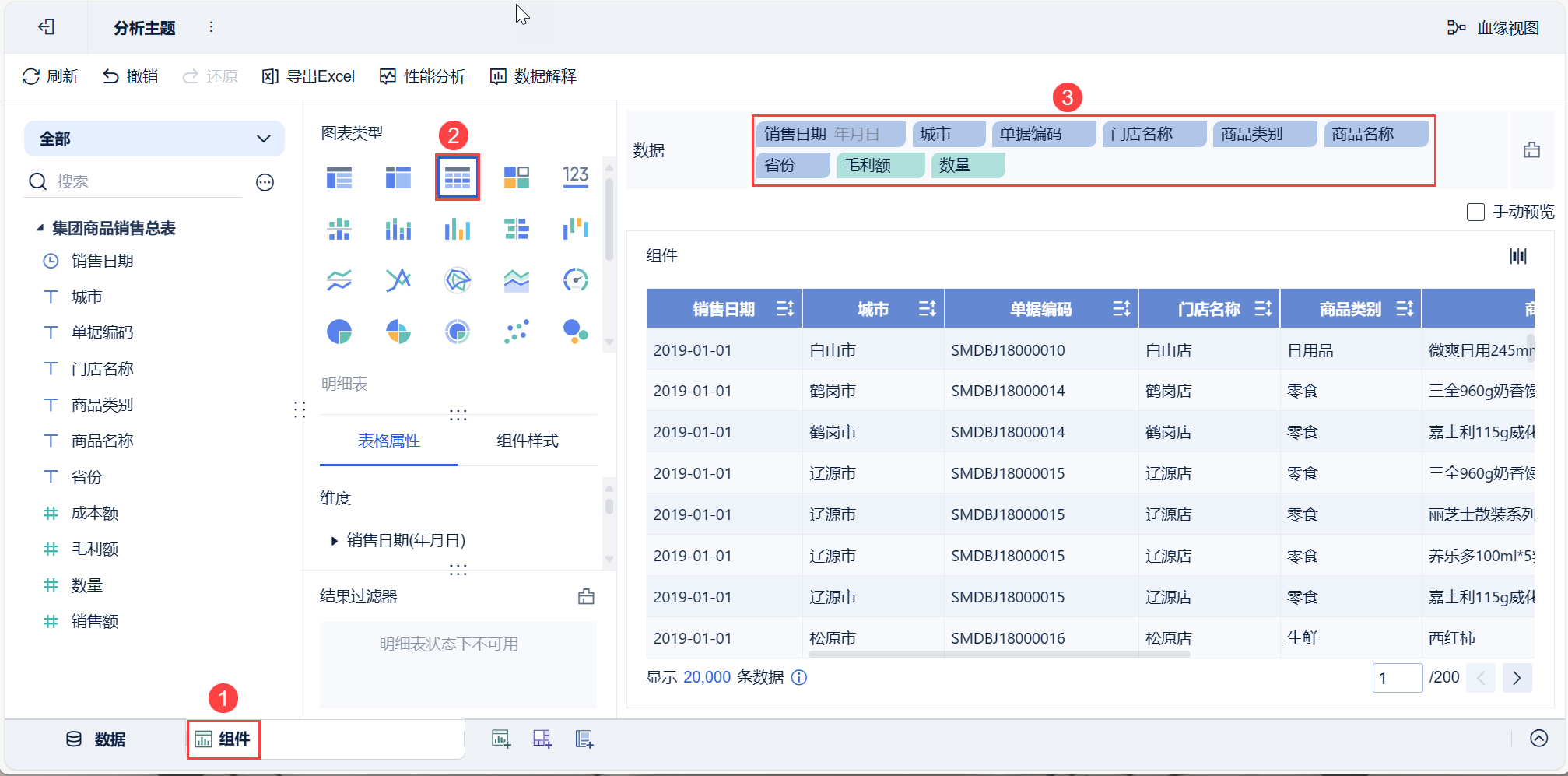1568x776 pixels.
Task: Click the add component icon in bottom bar
Action: coord(501,739)
